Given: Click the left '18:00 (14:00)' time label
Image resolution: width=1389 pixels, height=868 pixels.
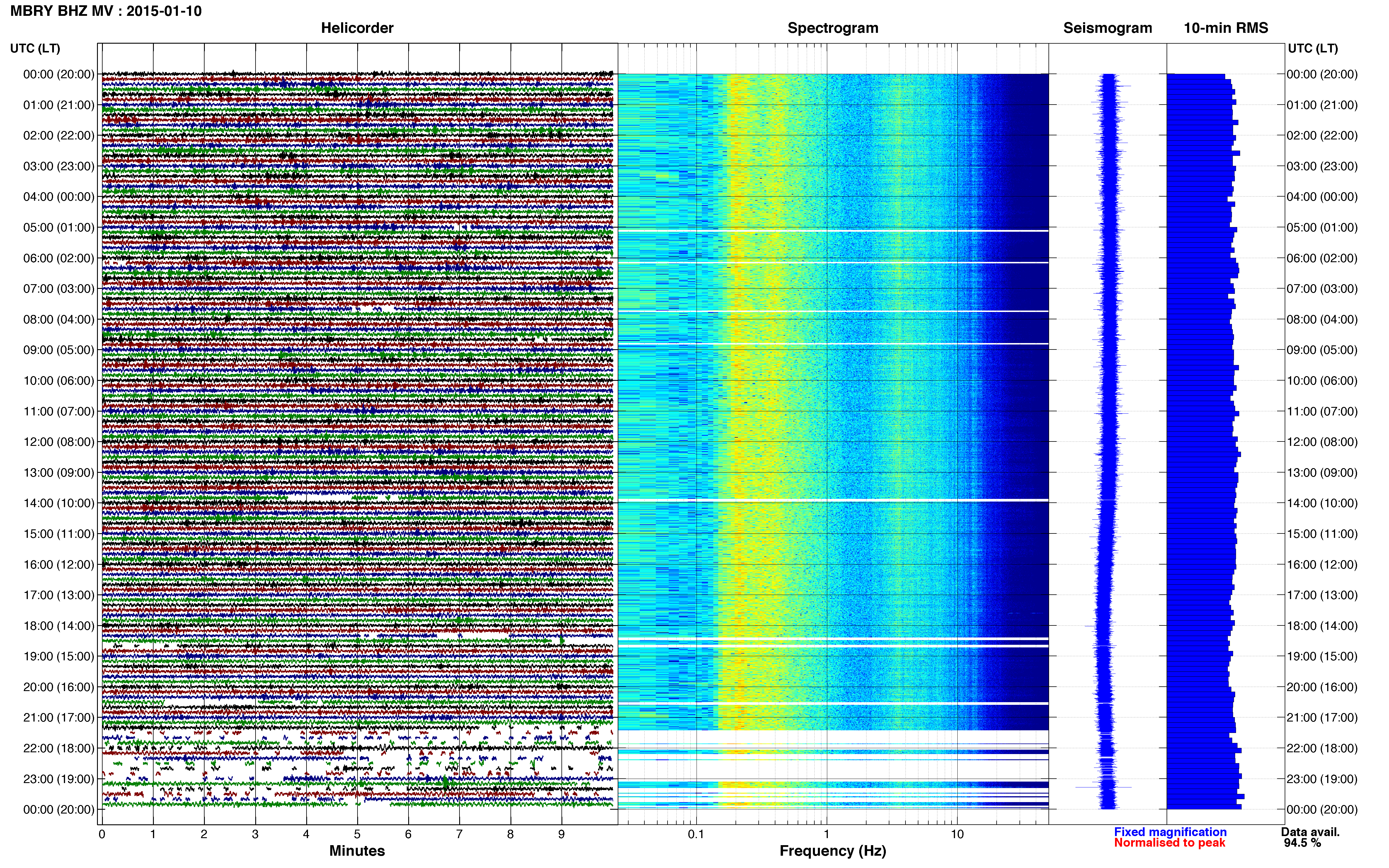Looking at the screenshot, I should coord(59,626).
